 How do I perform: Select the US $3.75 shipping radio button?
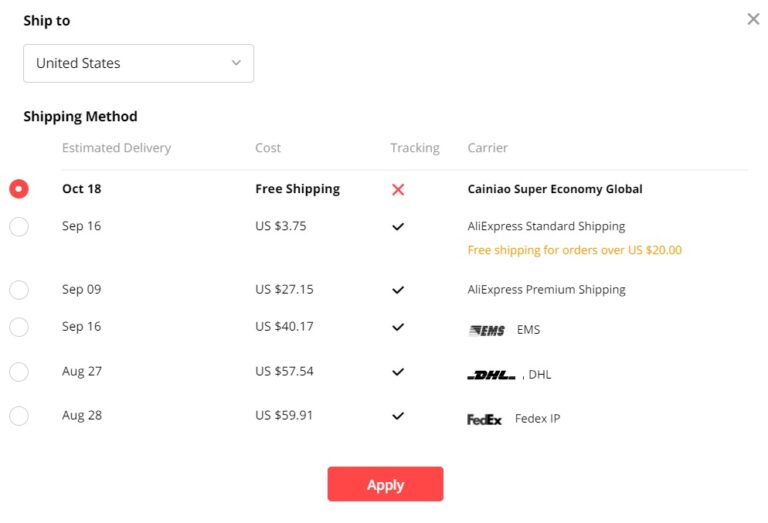(19, 227)
